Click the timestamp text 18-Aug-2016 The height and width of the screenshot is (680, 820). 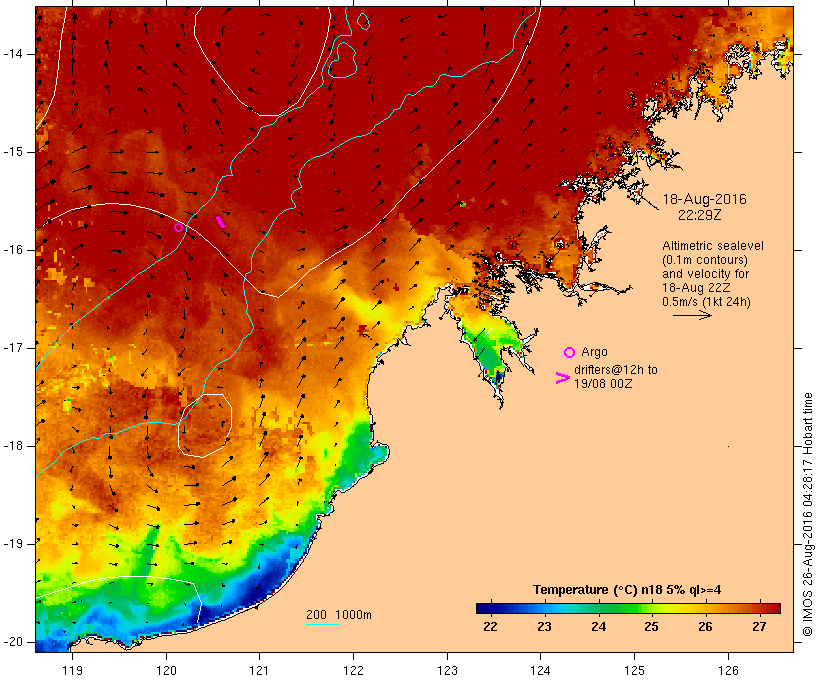click(704, 199)
